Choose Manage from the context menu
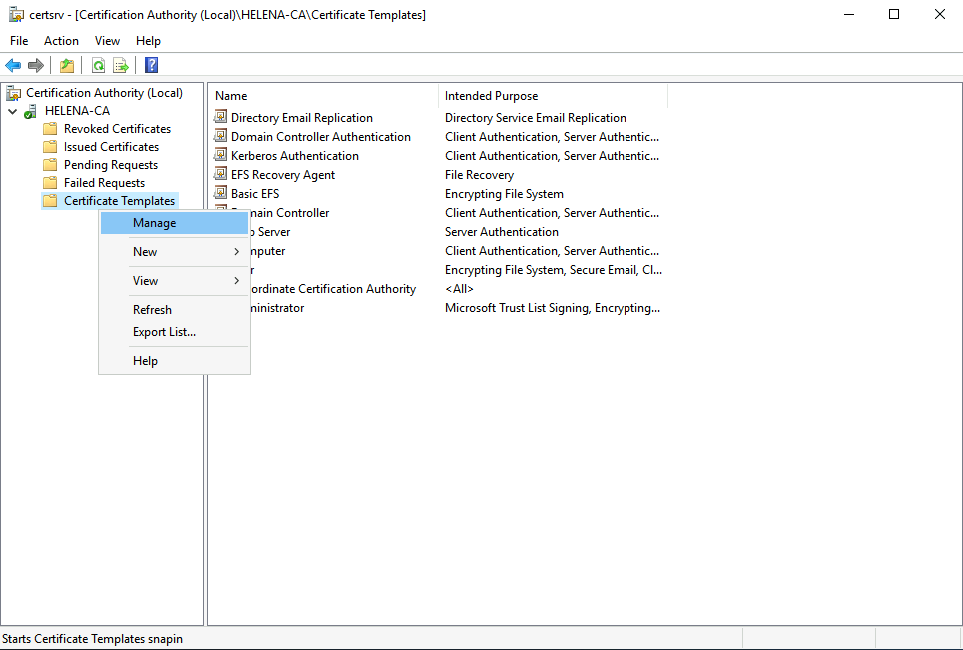 click(155, 223)
